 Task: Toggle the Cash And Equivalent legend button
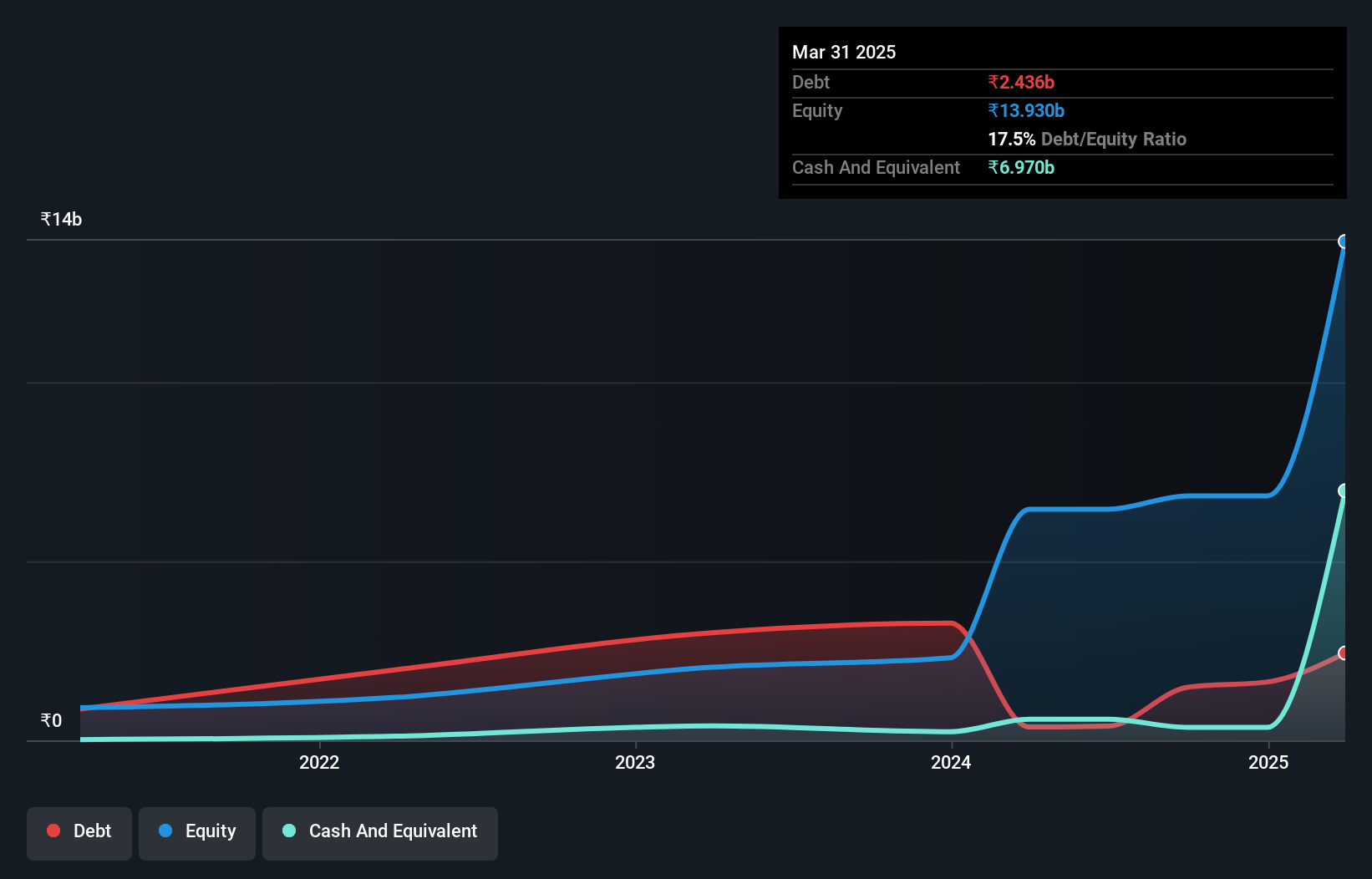380,833
